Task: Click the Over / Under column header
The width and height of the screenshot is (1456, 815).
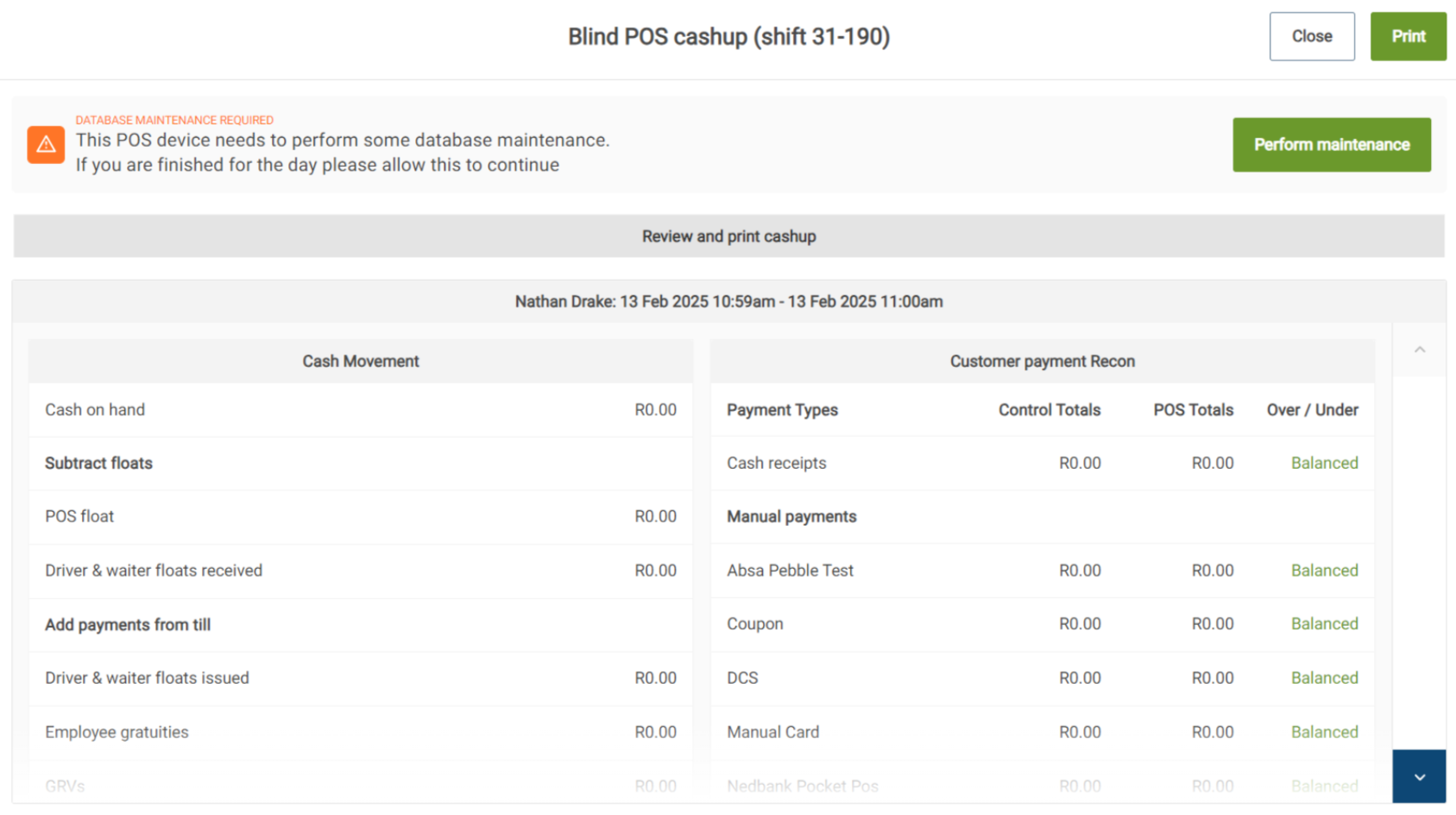Action: [x=1312, y=410]
